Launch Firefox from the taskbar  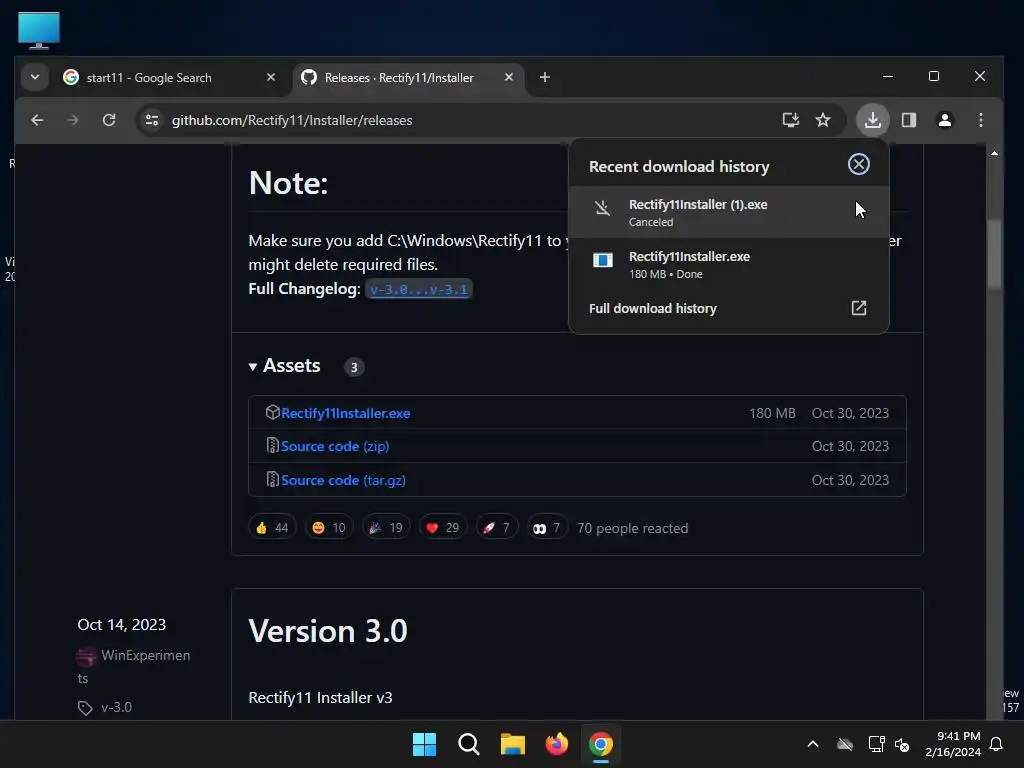tap(556, 744)
